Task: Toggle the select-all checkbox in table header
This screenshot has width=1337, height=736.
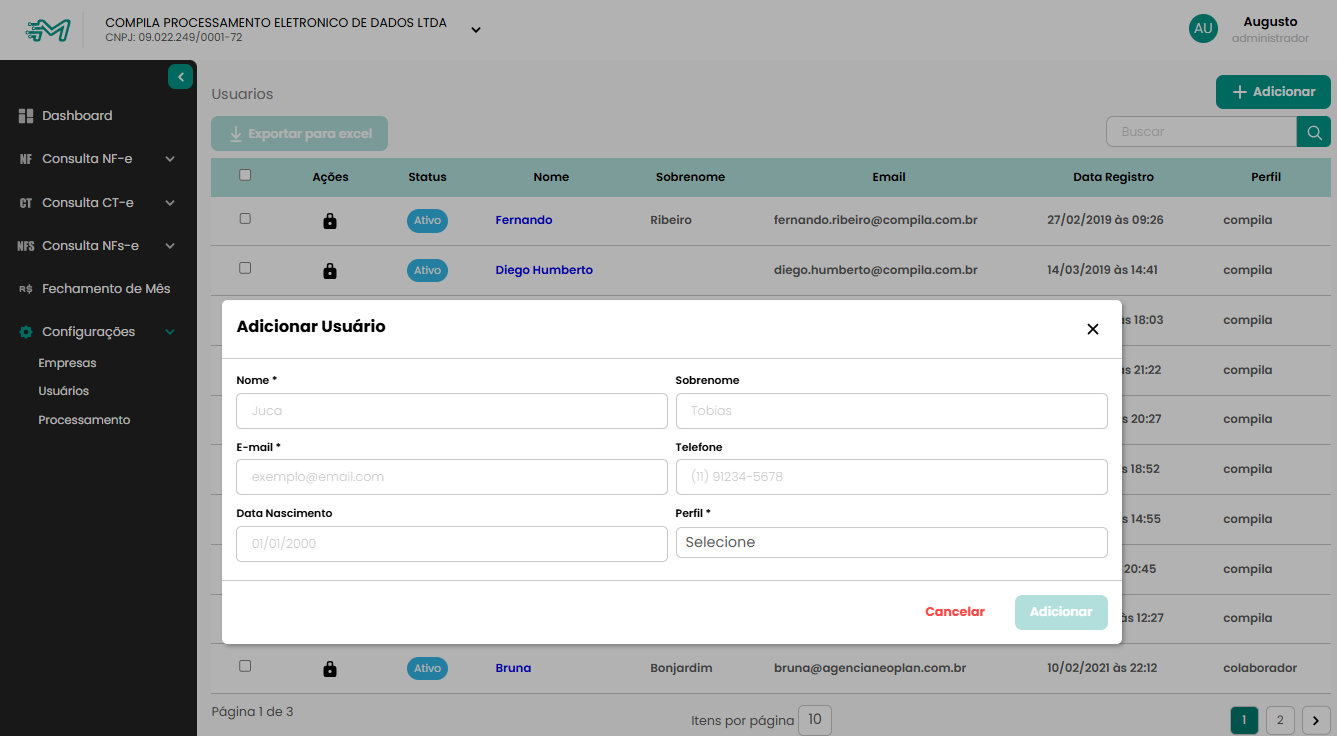Action: pyautogui.click(x=245, y=175)
